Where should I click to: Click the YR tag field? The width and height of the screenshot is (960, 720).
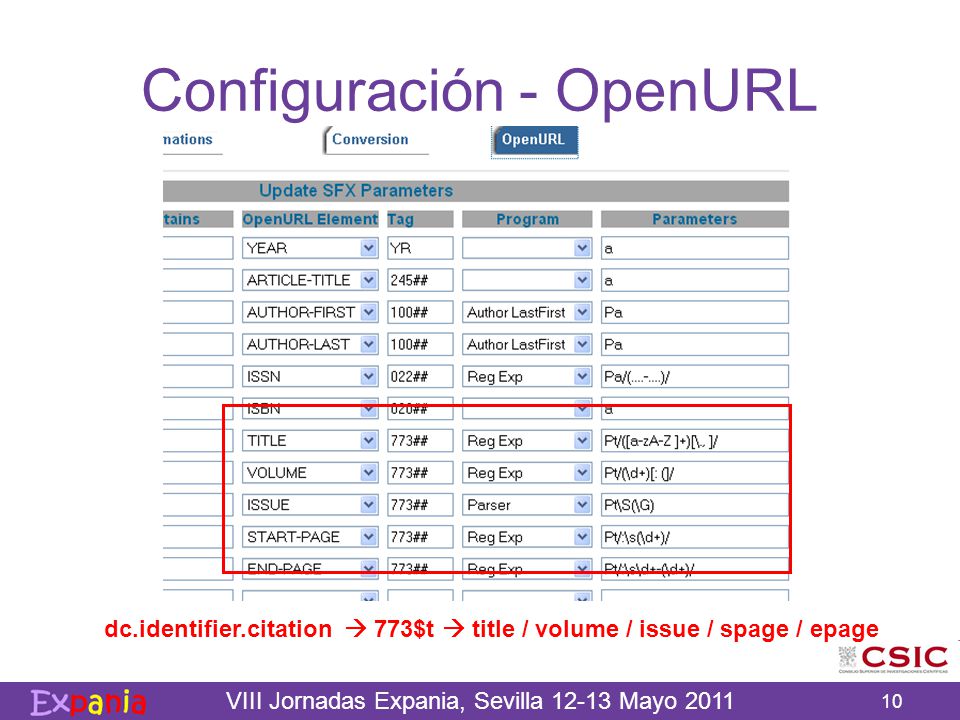click(x=420, y=248)
